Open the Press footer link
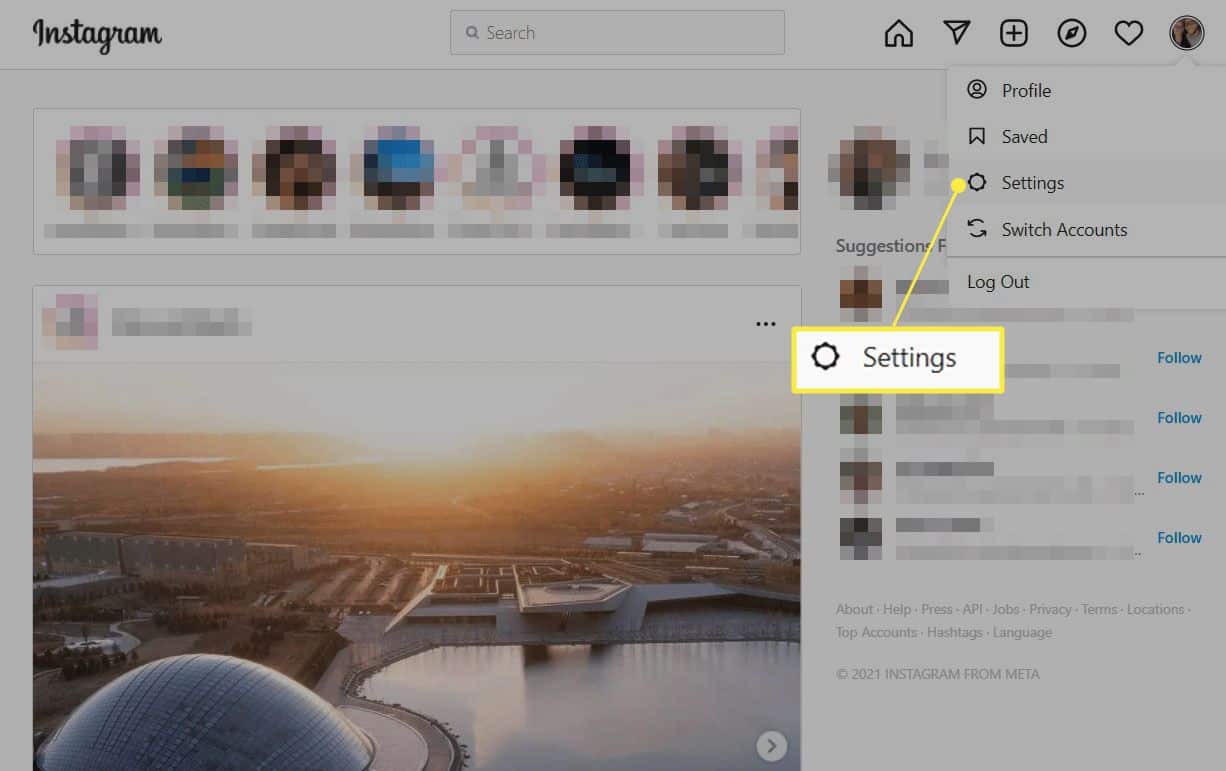 (937, 609)
